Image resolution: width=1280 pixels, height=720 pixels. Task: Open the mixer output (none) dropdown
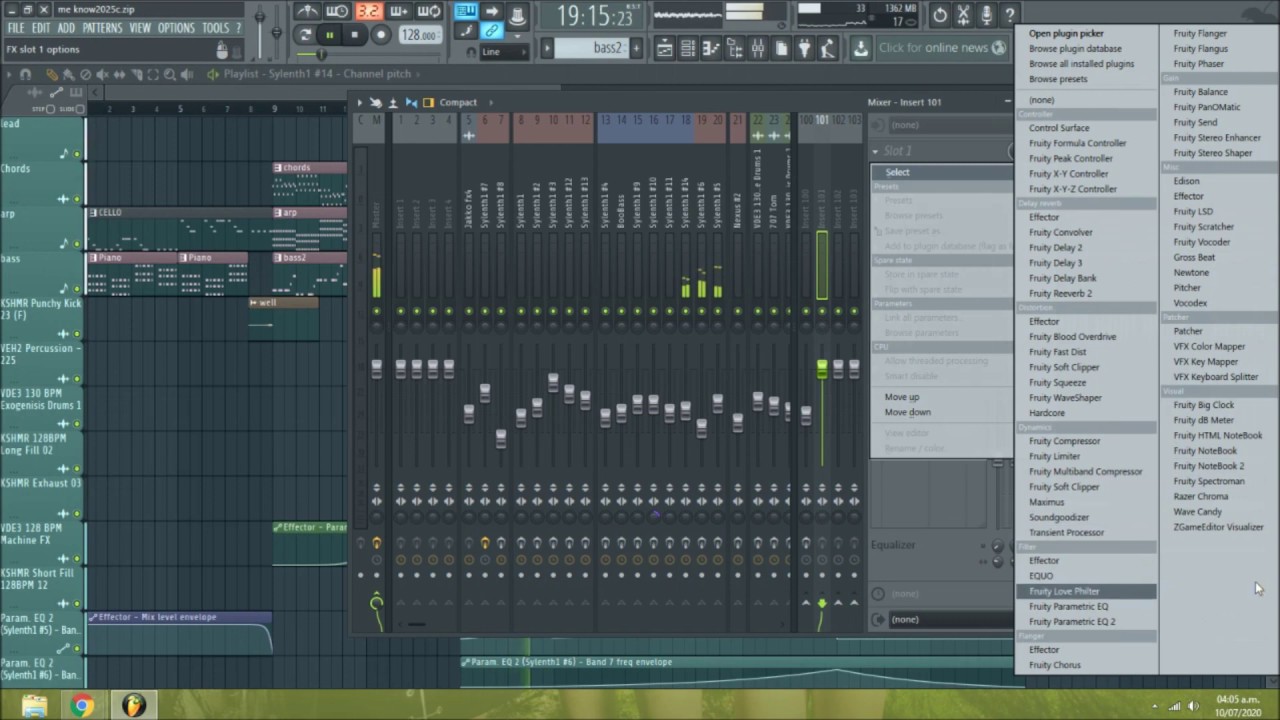click(942, 619)
